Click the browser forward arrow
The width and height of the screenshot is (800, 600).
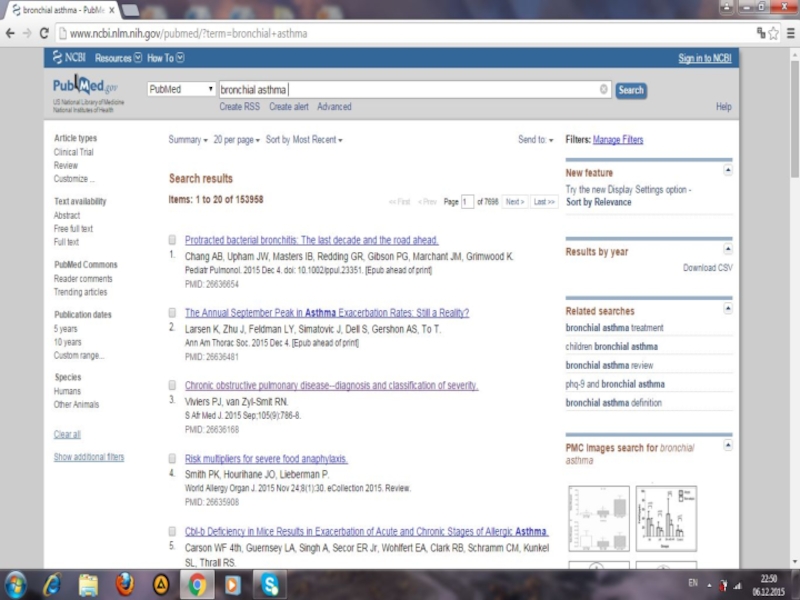coord(27,34)
